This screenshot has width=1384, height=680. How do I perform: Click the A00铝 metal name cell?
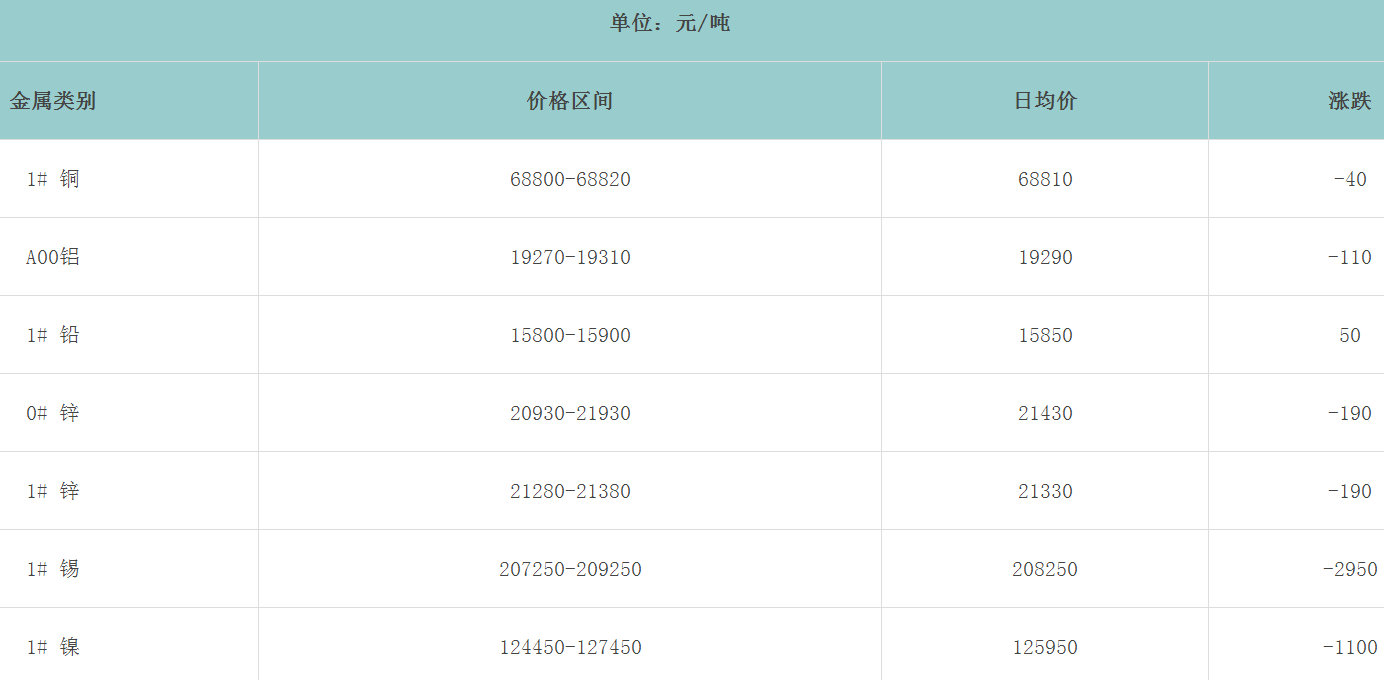click(x=53, y=258)
